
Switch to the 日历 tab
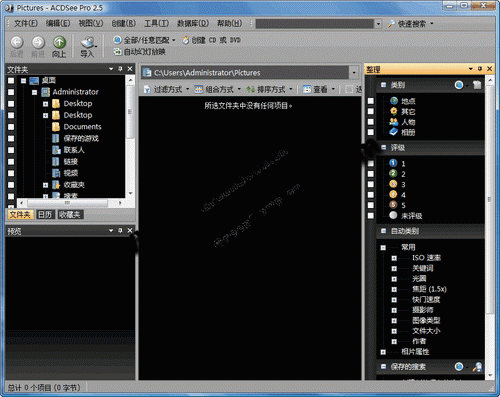pyautogui.click(x=45, y=215)
